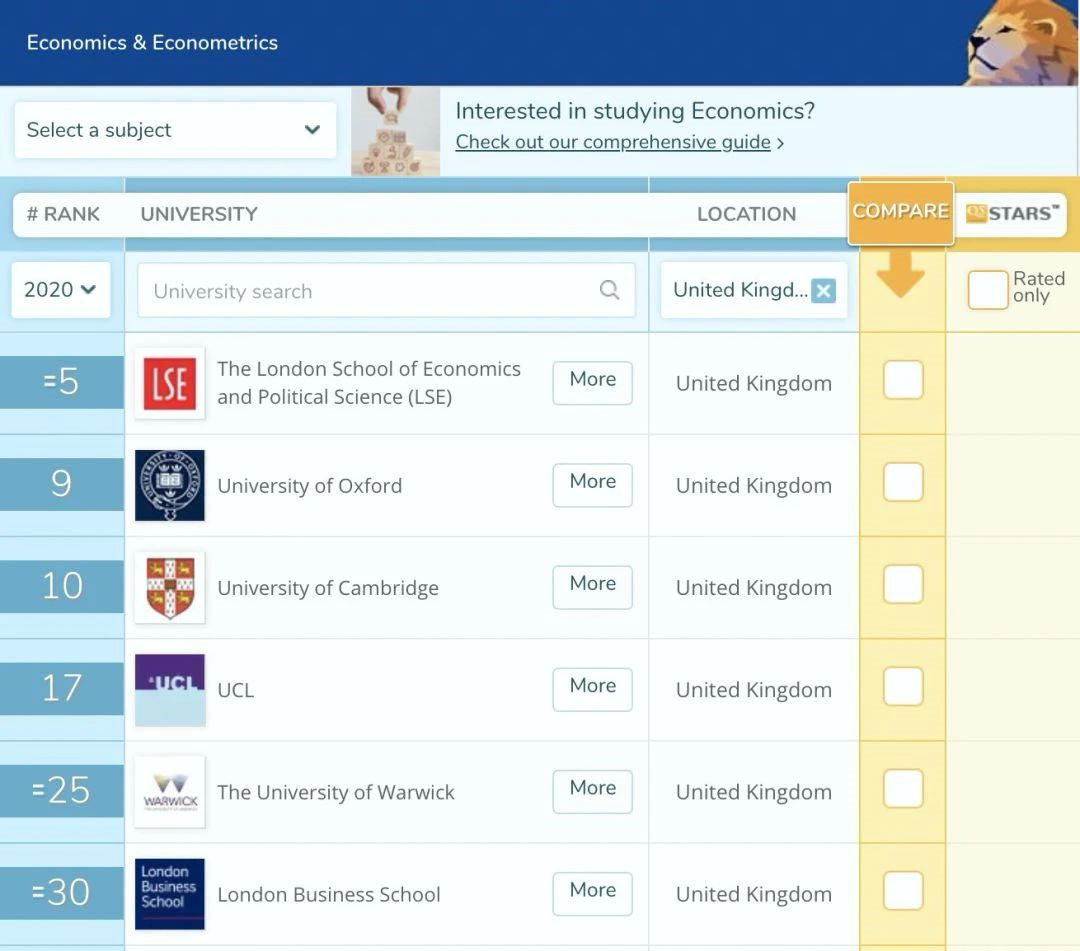Click the RANK column header
This screenshot has height=951, width=1080.
click(63, 213)
